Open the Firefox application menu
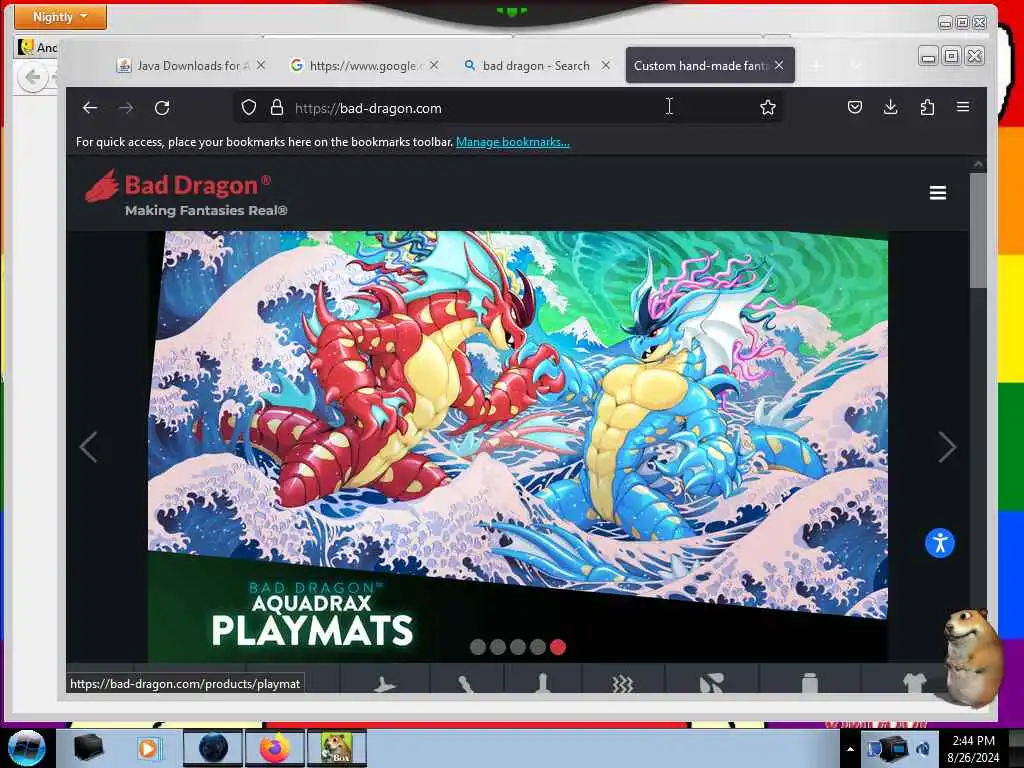 pos(963,107)
